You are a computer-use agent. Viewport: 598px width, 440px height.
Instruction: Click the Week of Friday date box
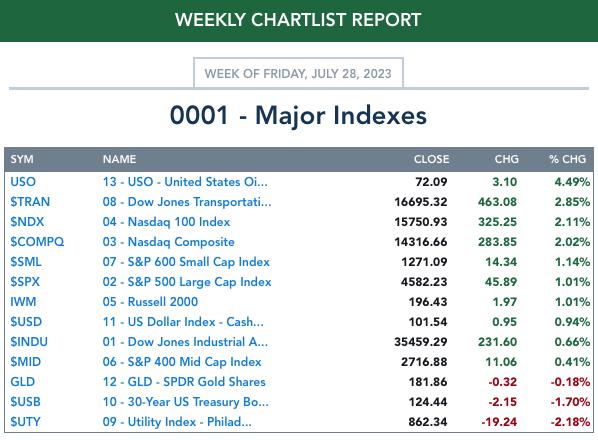click(298, 73)
